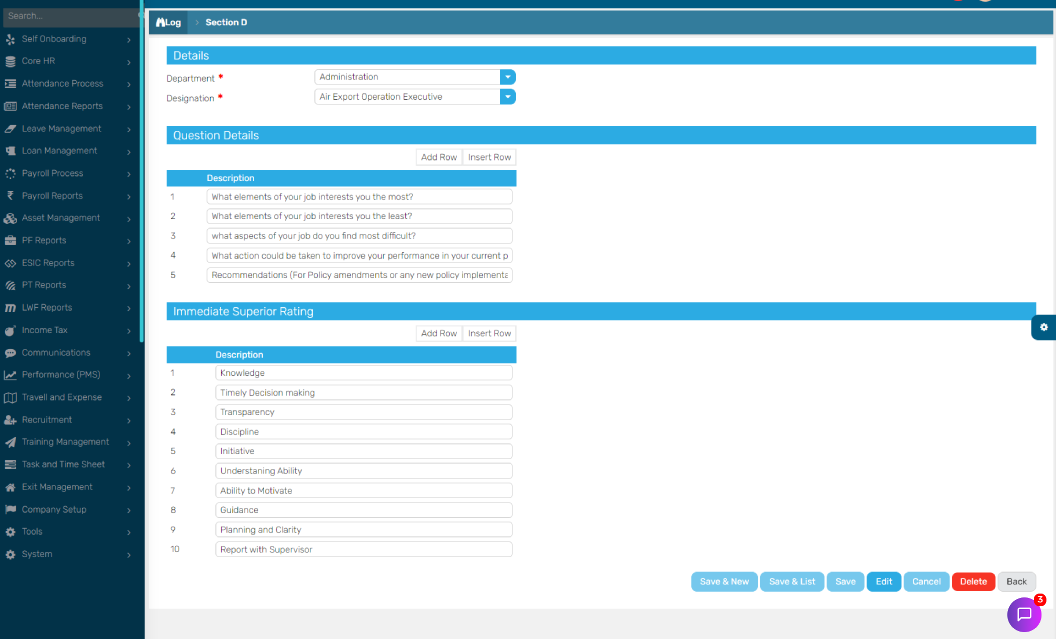1056x639 pixels.
Task: Click the home icon in the breadcrumb
Action: [x=160, y=22]
